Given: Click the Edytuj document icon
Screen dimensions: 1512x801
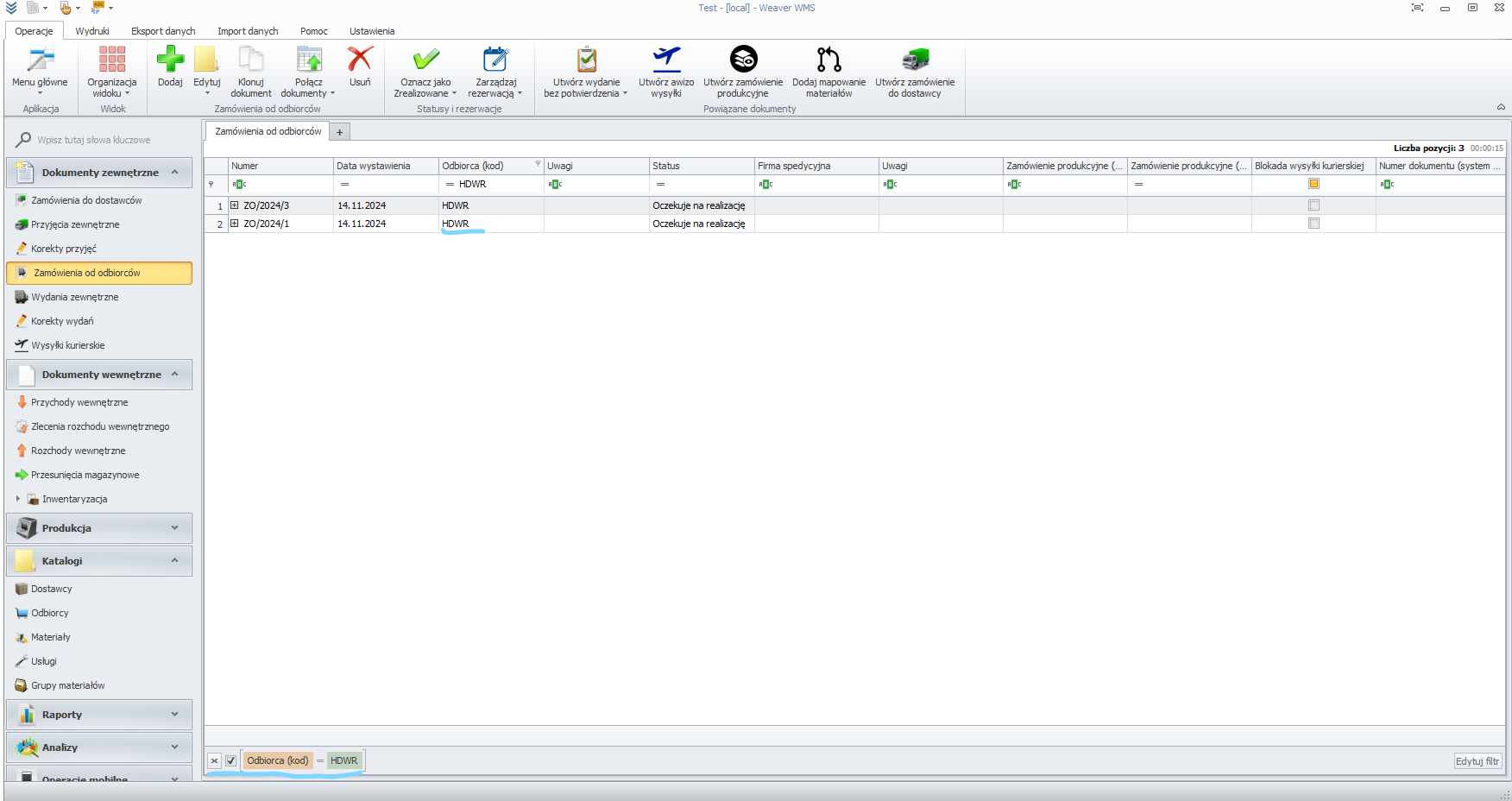Looking at the screenshot, I should tap(206, 60).
